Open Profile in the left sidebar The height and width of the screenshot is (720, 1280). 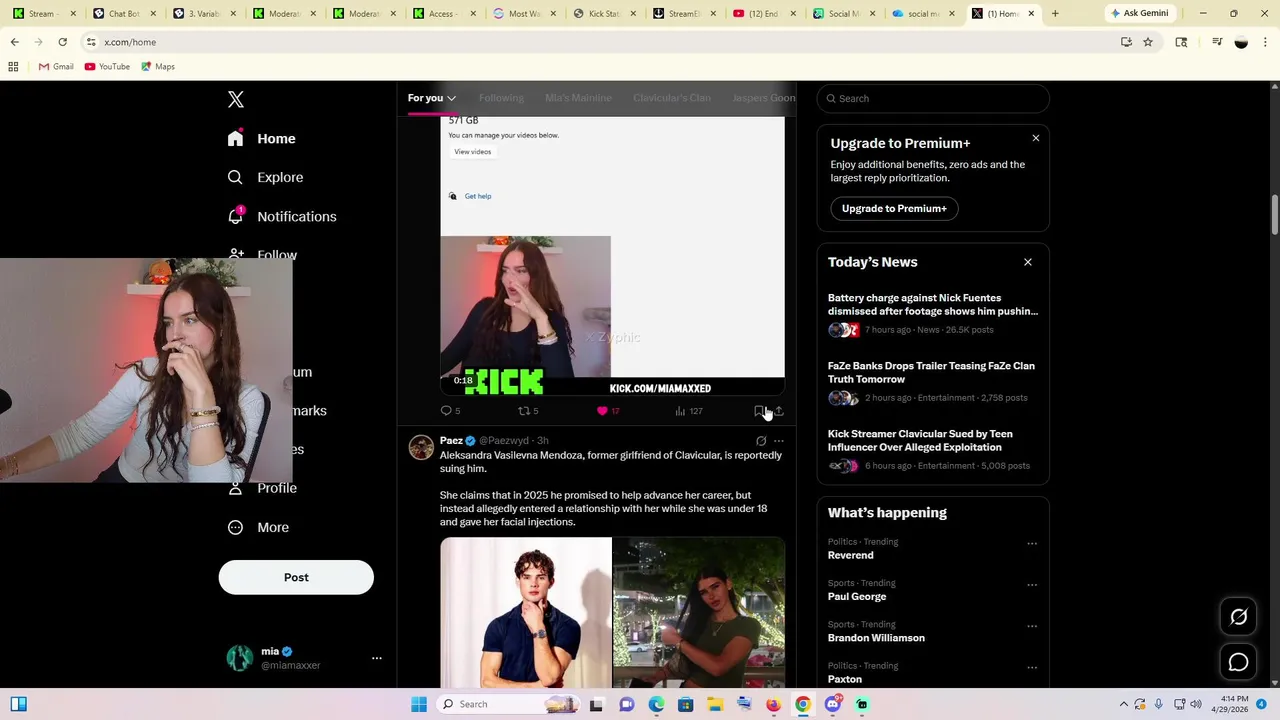pyautogui.click(x=262, y=488)
